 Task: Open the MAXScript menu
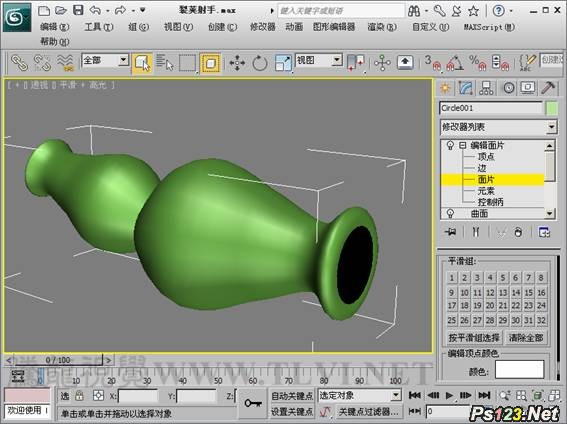point(489,27)
